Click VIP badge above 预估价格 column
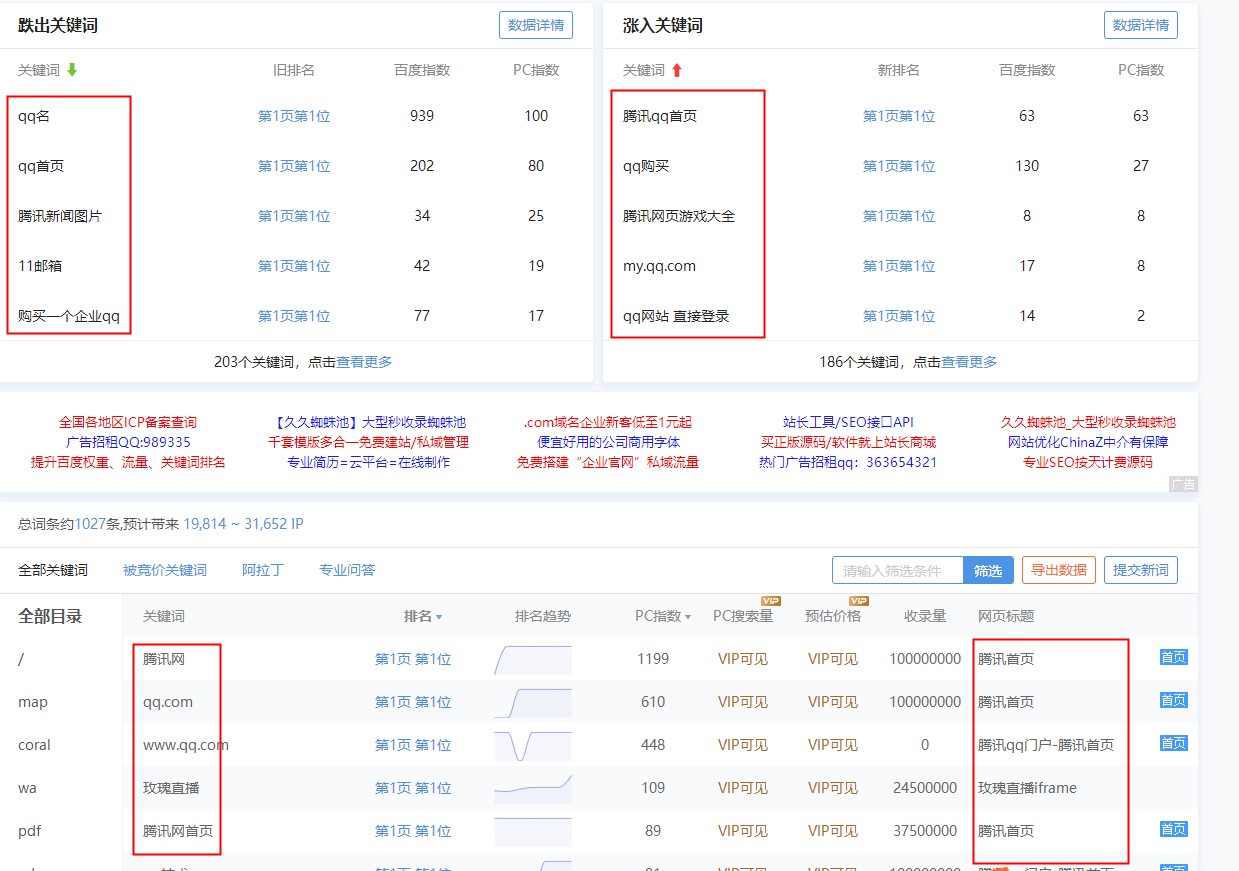The height and width of the screenshot is (871, 1239). (x=858, y=600)
